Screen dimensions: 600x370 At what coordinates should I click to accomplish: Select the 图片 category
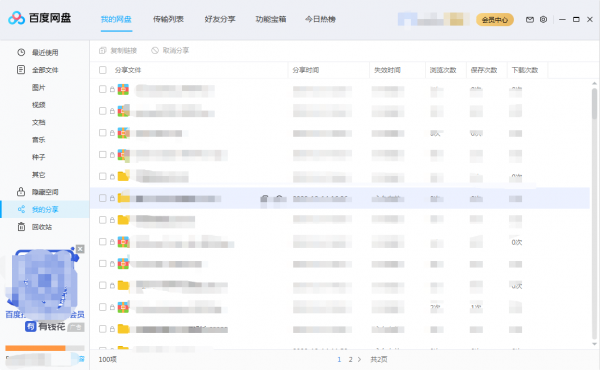pyautogui.click(x=38, y=87)
